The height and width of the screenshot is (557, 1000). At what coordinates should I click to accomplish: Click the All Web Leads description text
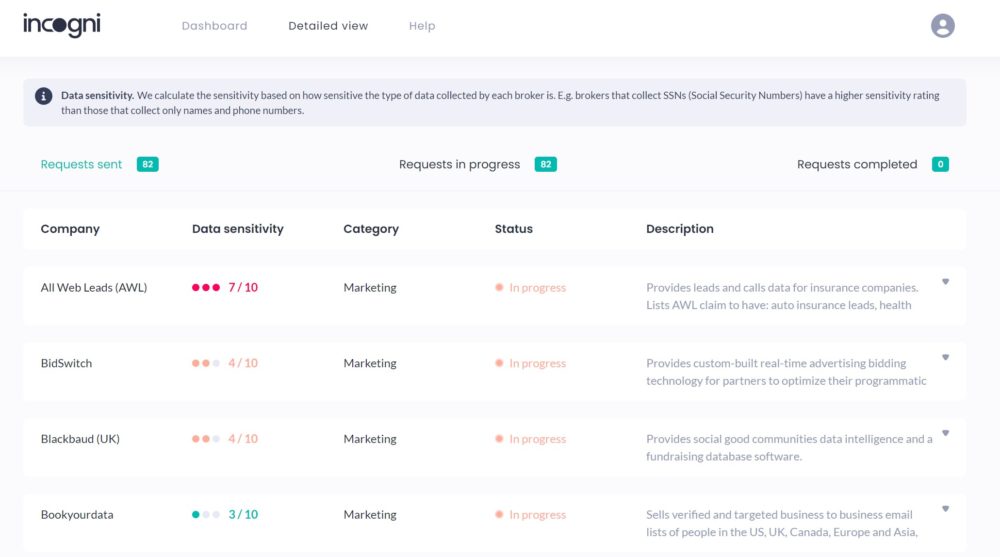pyautogui.click(x=783, y=296)
